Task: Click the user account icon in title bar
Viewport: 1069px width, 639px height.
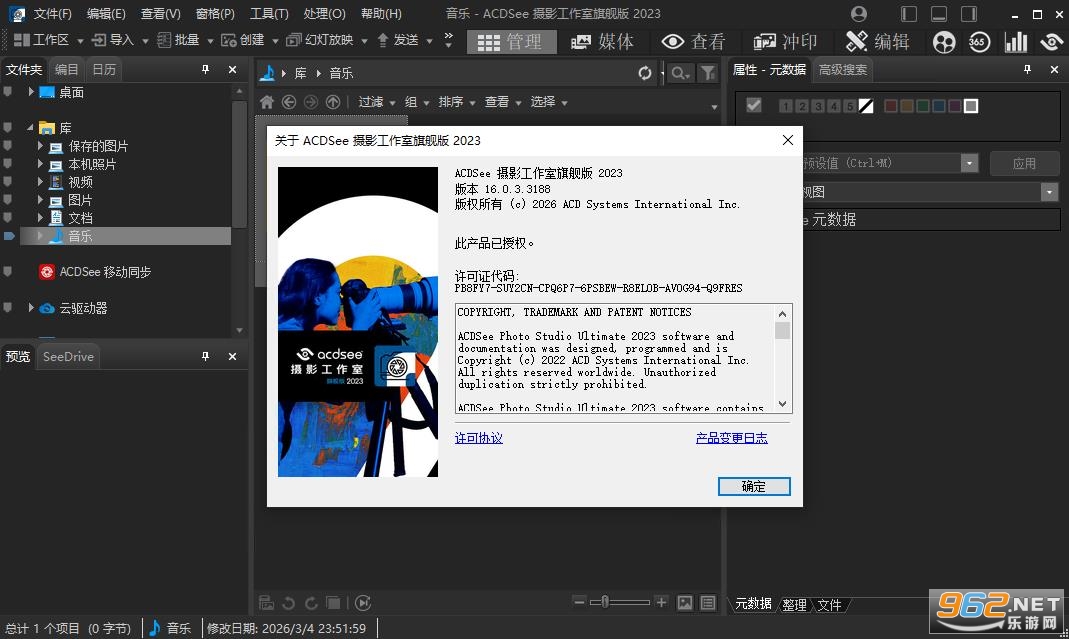Action: point(859,14)
